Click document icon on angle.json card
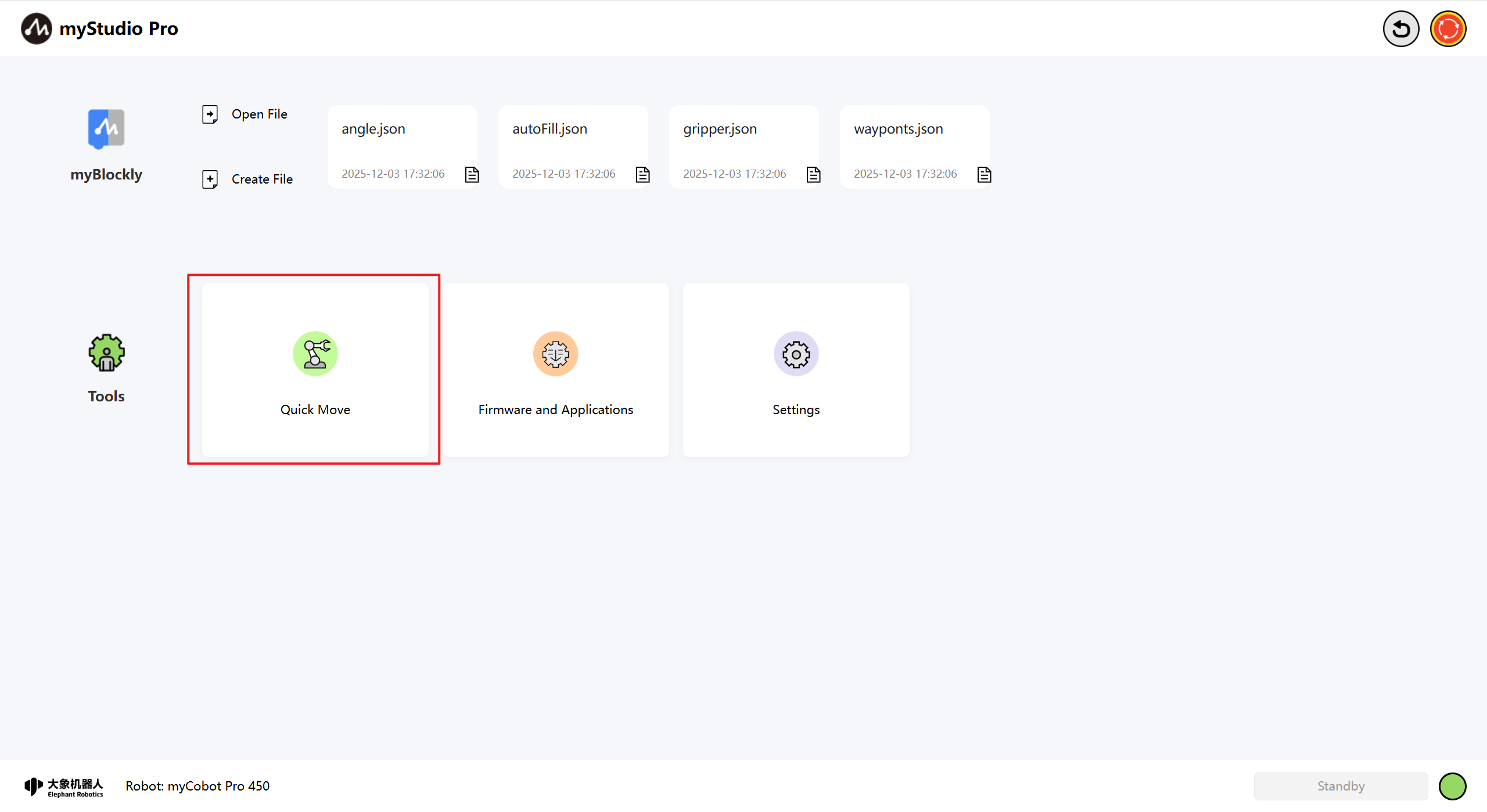 pyautogui.click(x=472, y=174)
